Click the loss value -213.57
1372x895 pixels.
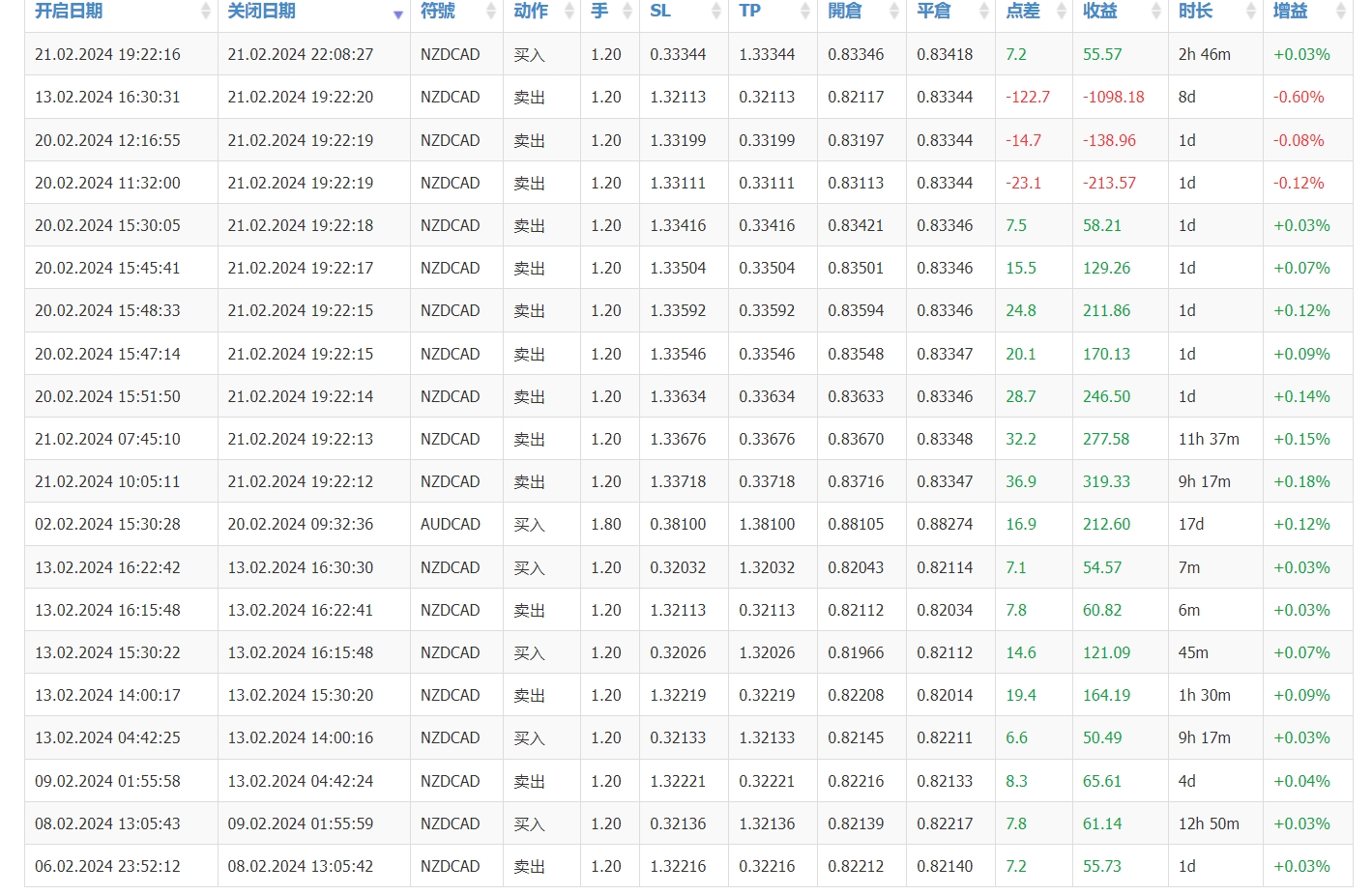click(x=1109, y=183)
